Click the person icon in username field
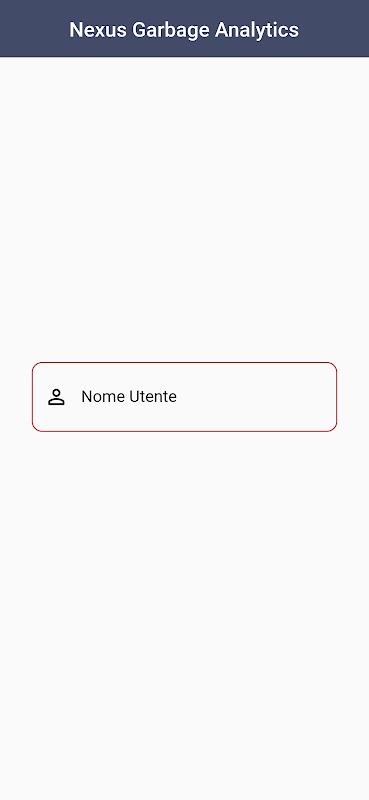 (x=56, y=397)
